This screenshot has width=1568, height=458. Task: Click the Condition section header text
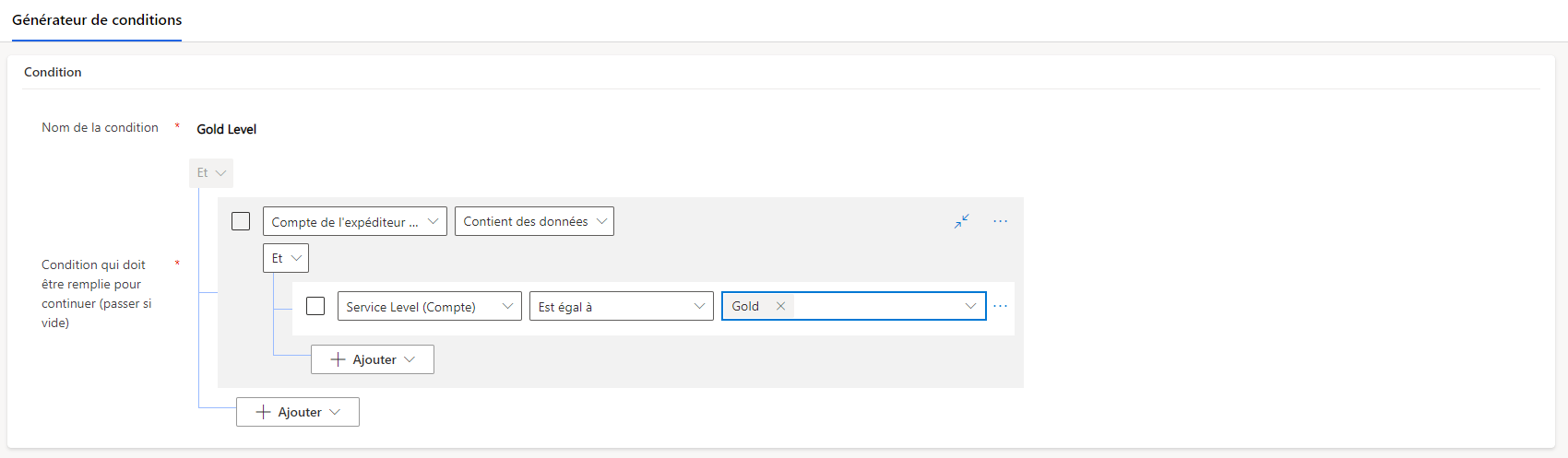point(53,72)
